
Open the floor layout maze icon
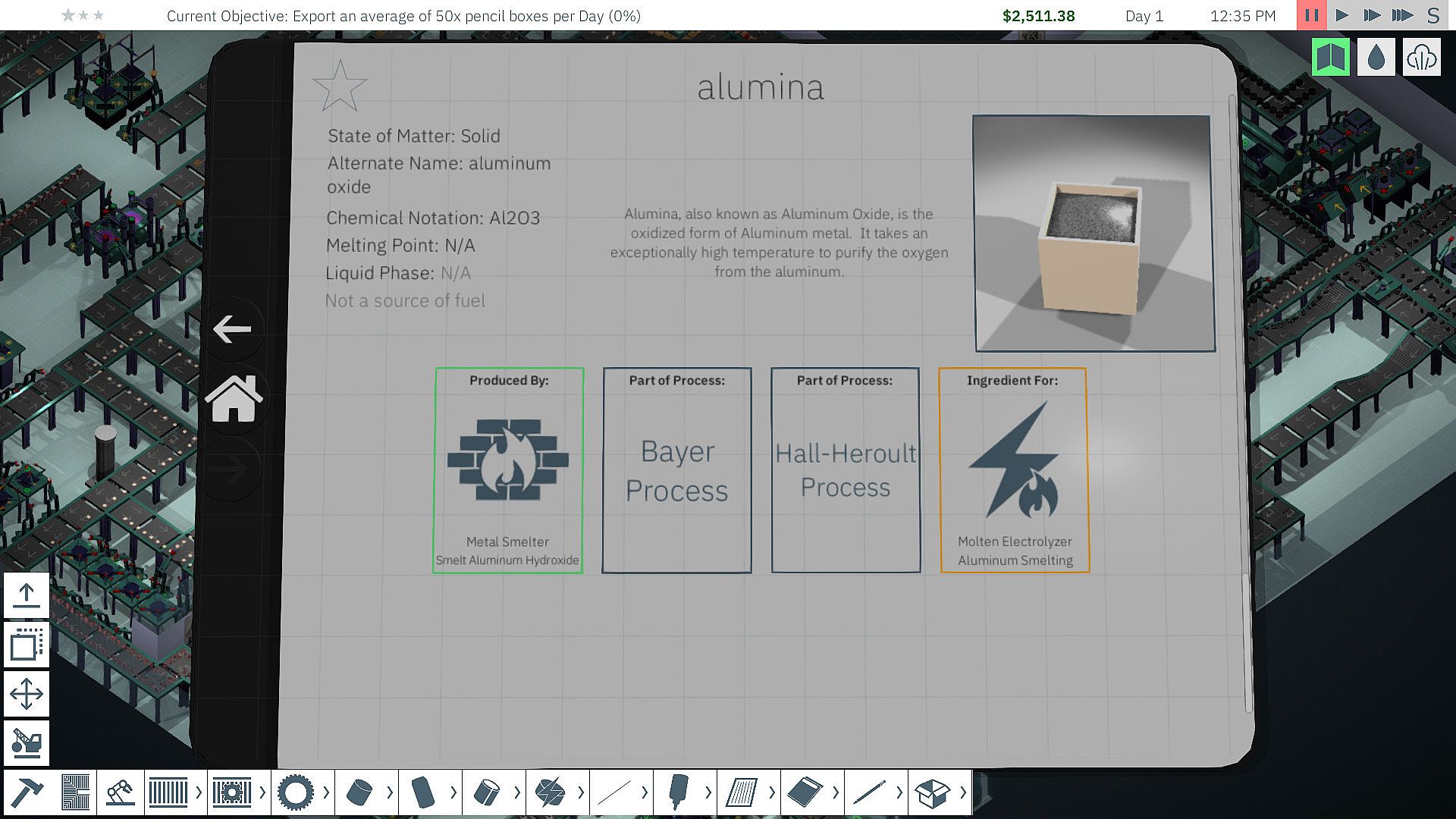(x=75, y=793)
